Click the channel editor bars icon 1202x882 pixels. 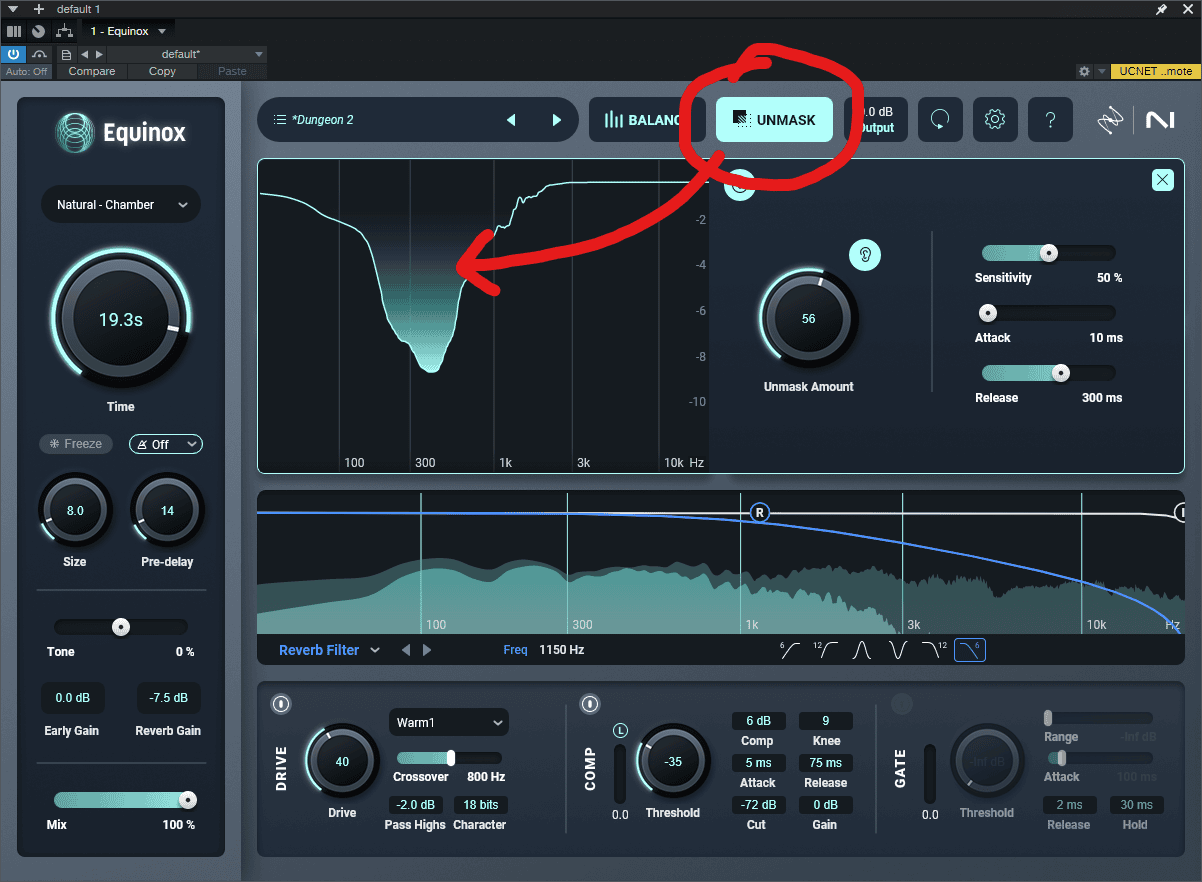click(x=14, y=31)
